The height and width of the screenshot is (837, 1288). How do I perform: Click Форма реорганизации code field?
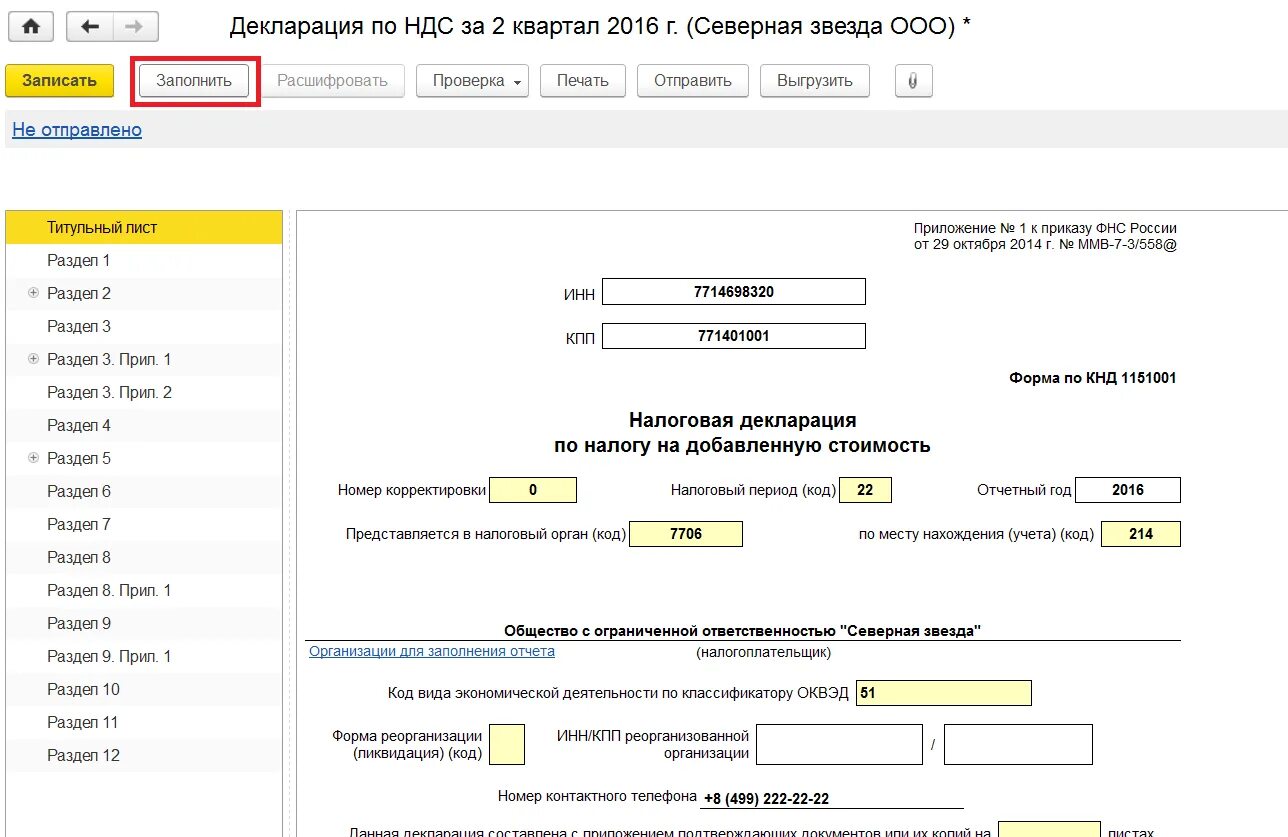point(507,744)
